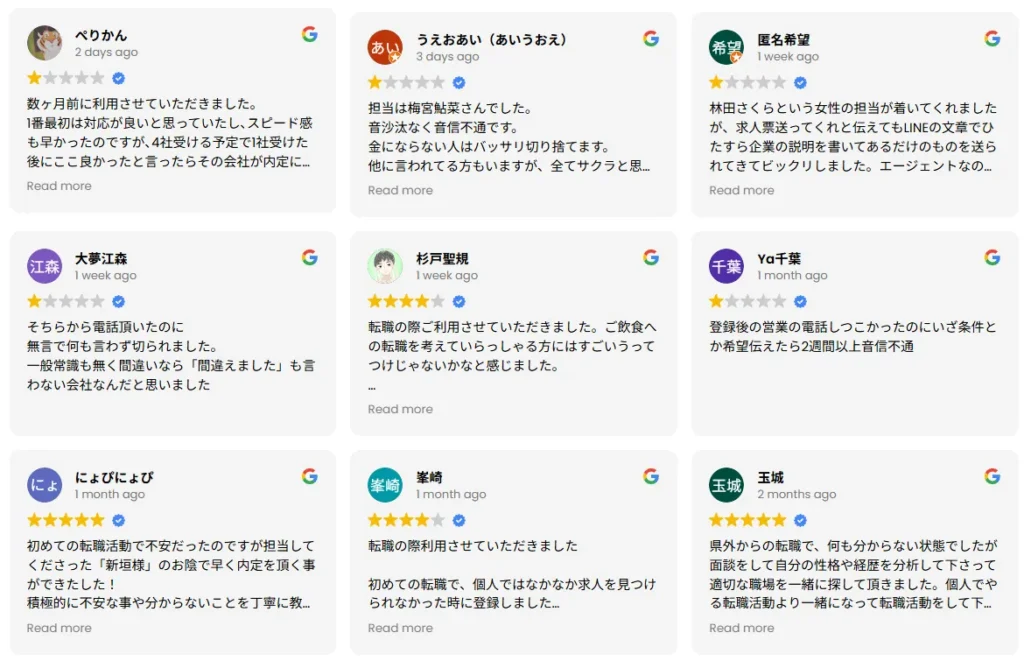Screen dimensions: 1024x661
Task: Click the verified checkmark on にょぴにょぴ's review
Action: tap(119, 519)
